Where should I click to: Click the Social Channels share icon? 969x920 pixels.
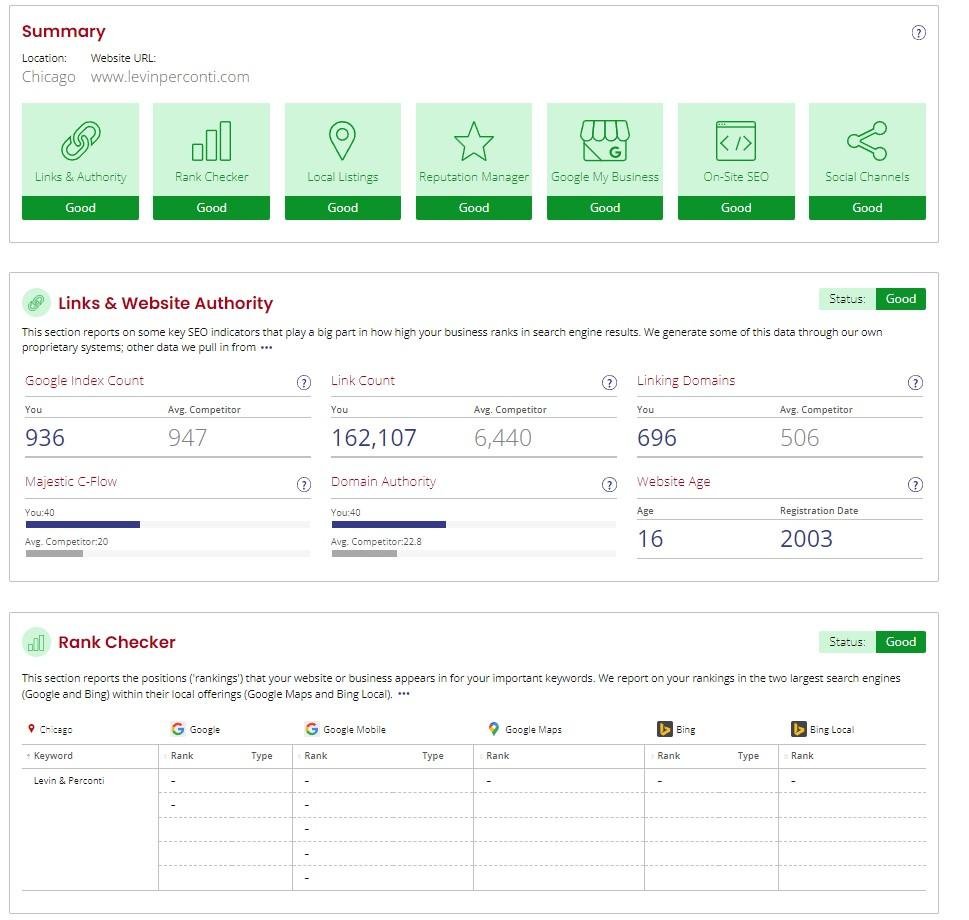pyautogui.click(x=866, y=141)
